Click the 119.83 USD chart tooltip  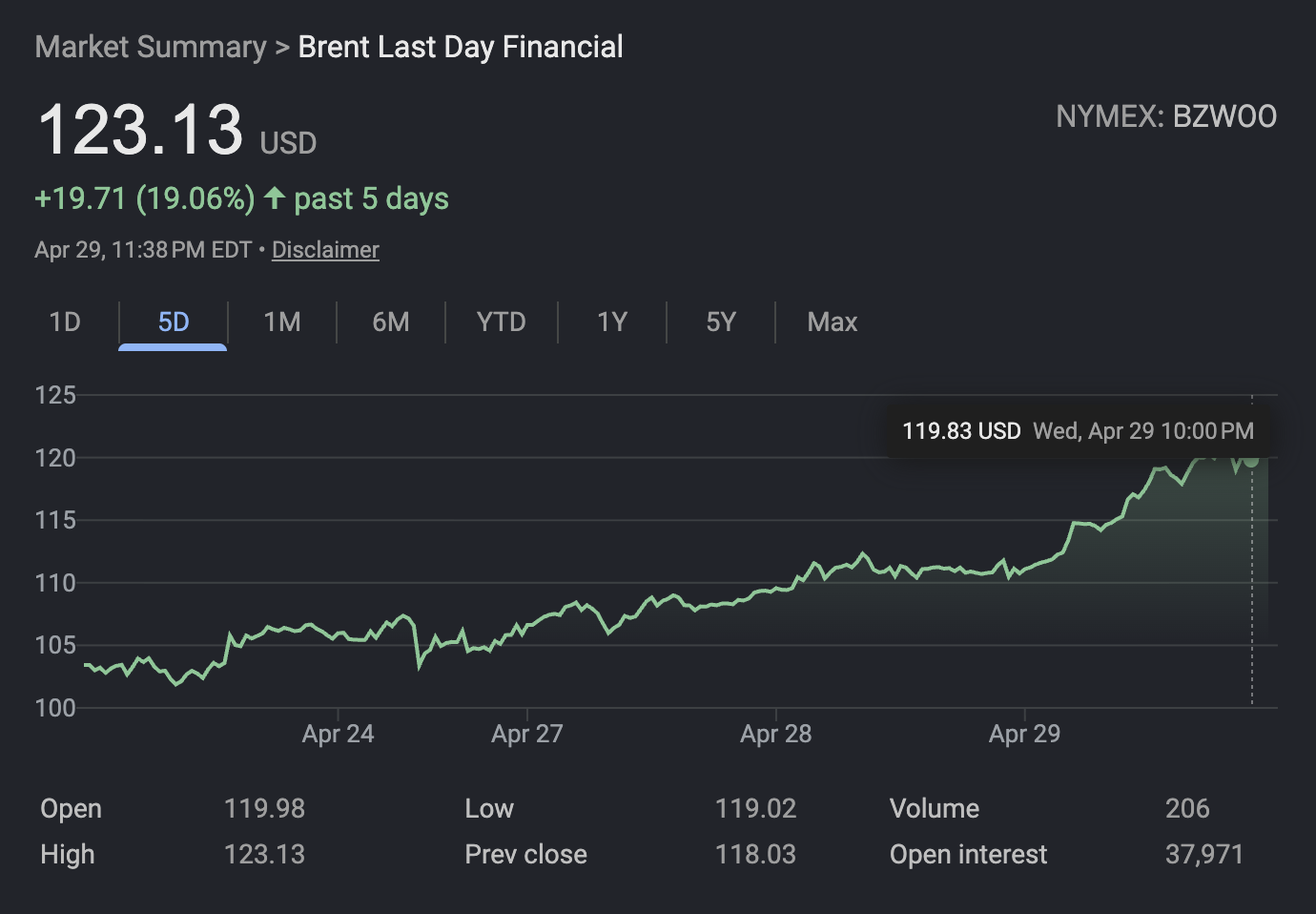(1078, 431)
